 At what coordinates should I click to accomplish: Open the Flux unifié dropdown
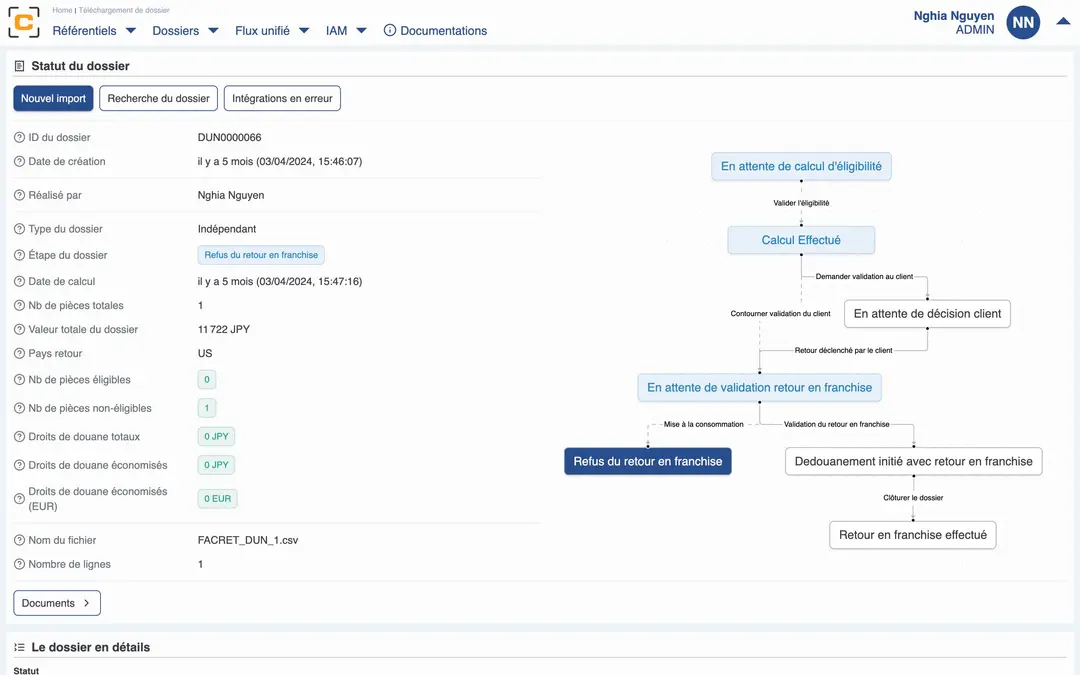272,31
